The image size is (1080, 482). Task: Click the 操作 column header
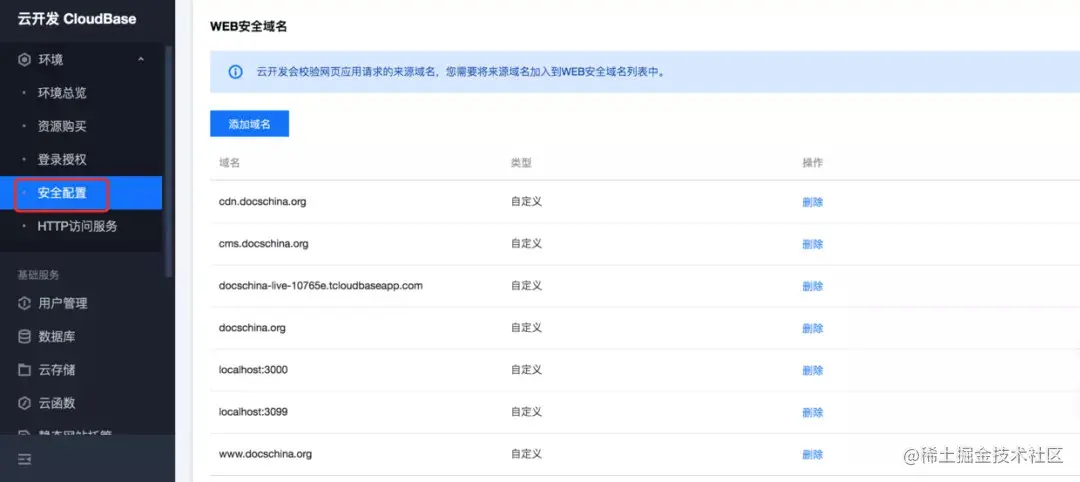(813, 163)
